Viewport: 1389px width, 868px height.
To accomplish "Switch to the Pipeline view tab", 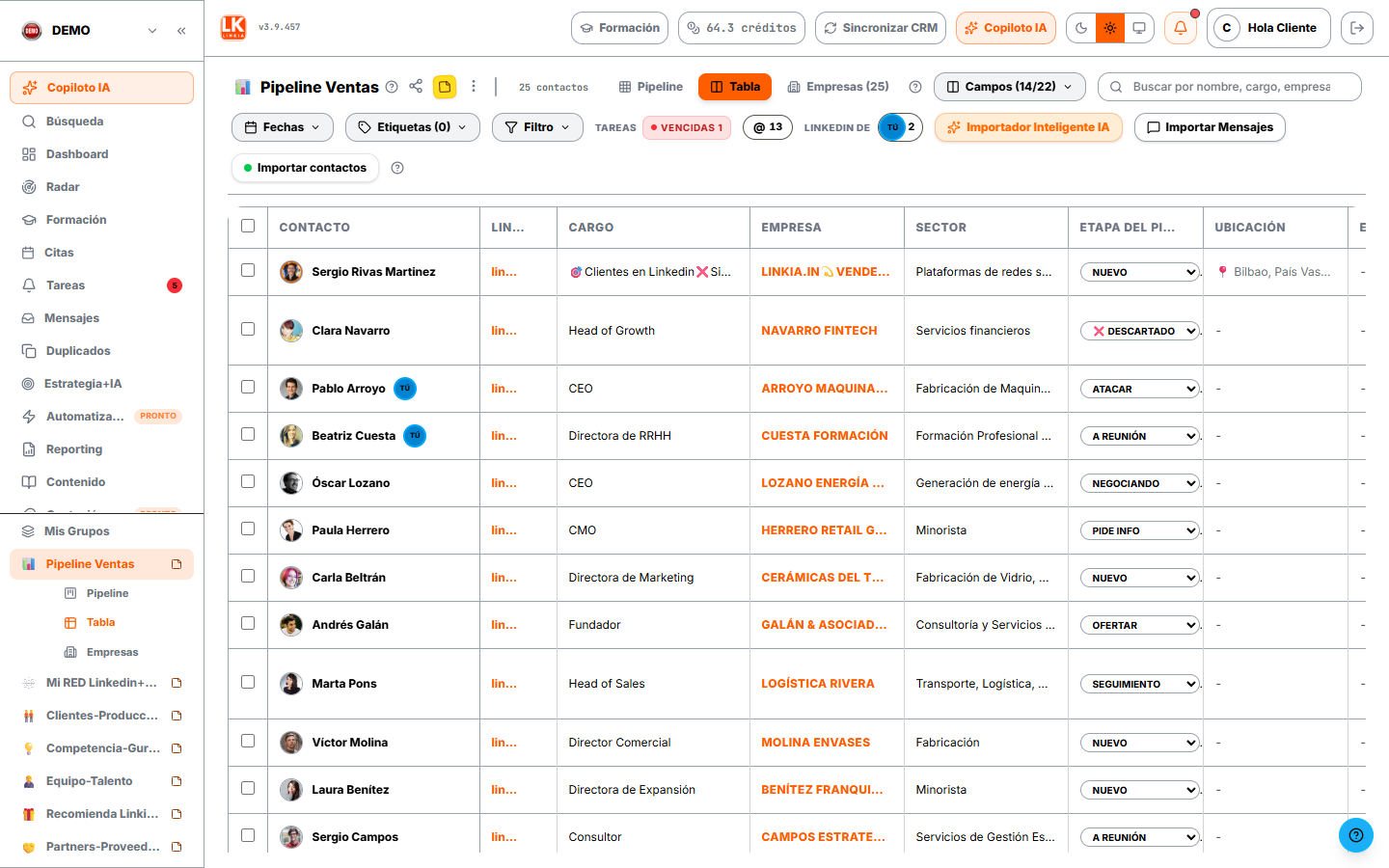I will (x=651, y=87).
